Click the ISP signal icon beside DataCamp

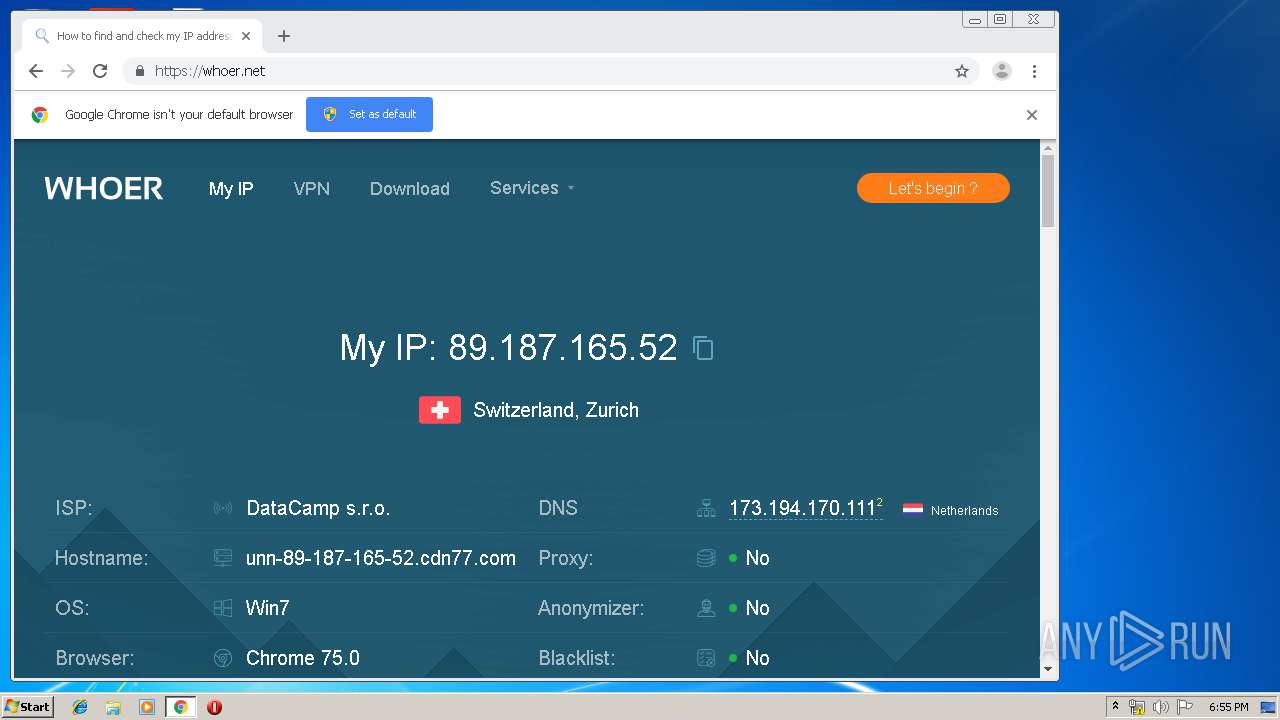[x=223, y=508]
